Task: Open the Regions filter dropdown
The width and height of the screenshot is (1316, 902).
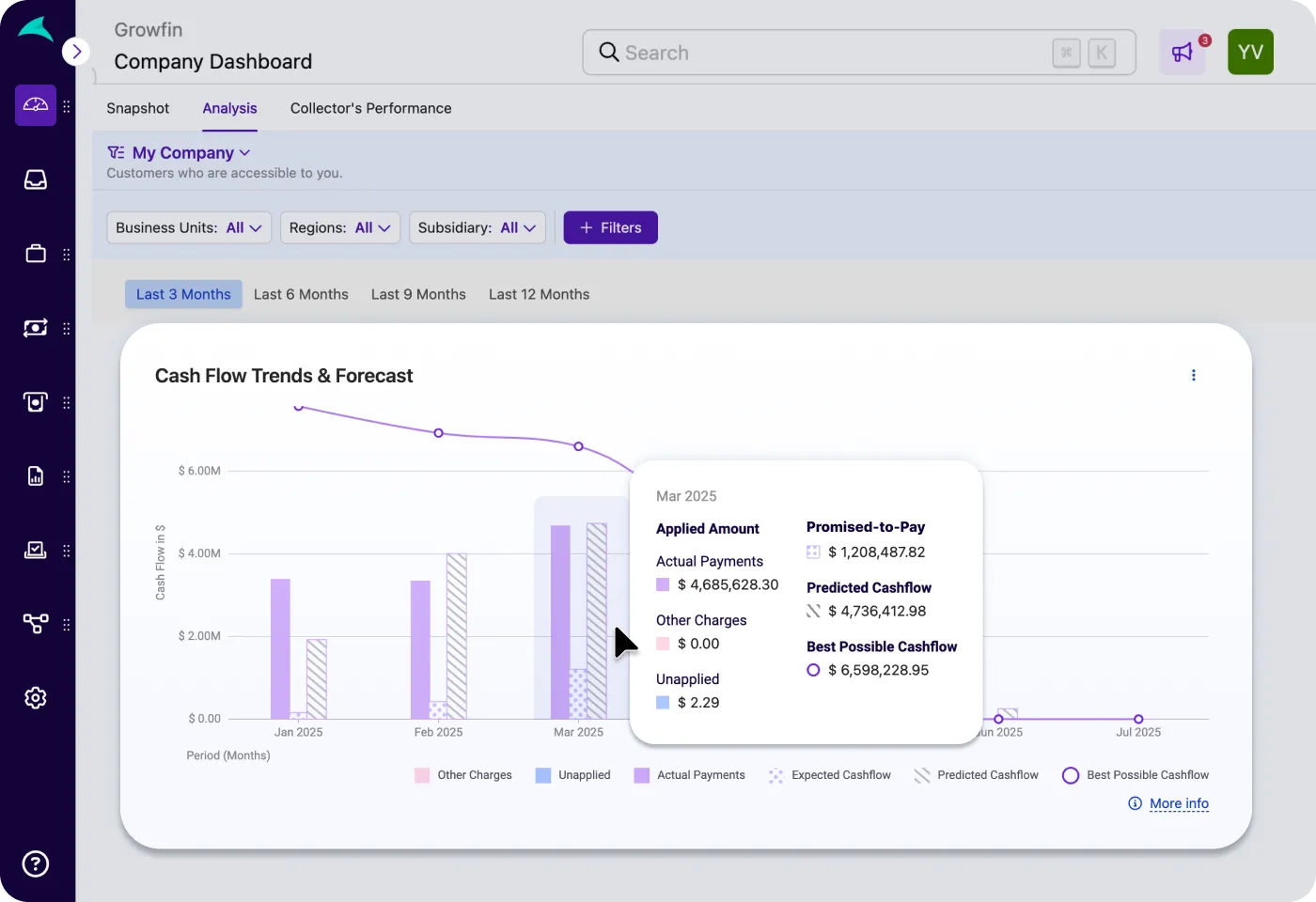Action: (x=340, y=227)
